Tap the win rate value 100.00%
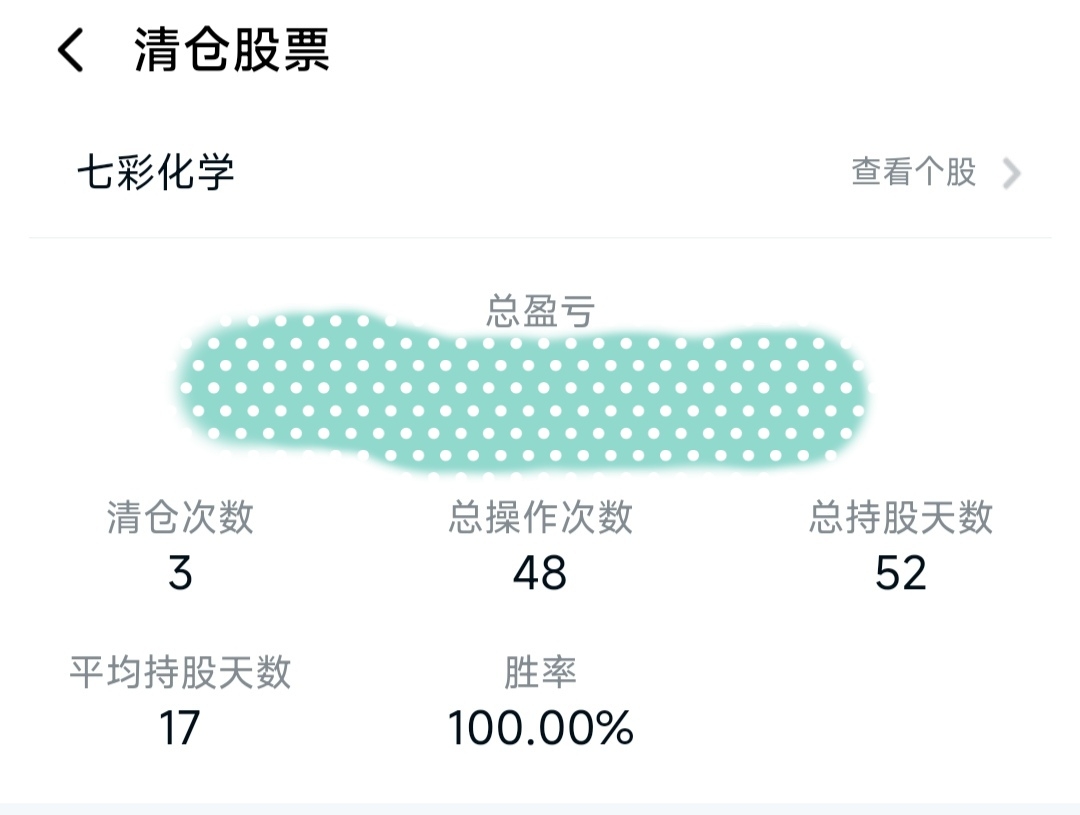 point(541,728)
